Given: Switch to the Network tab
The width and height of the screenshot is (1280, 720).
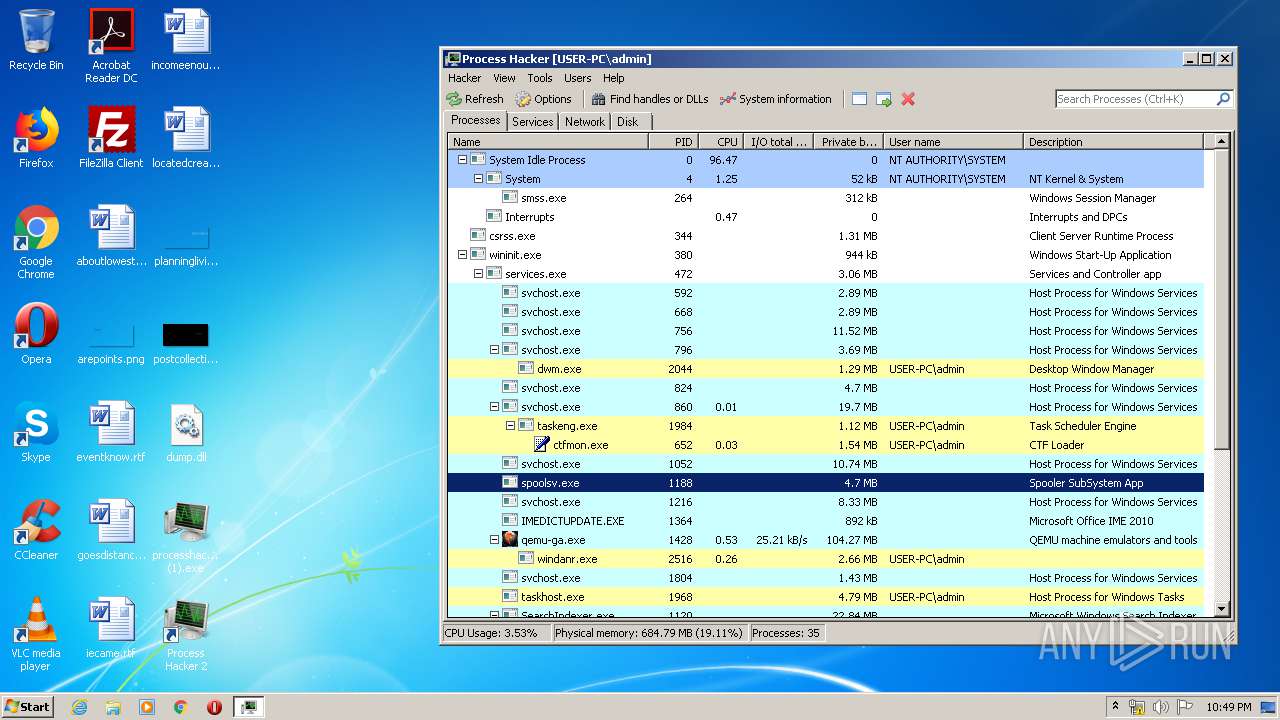Looking at the screenshot, I should point(585,122).
